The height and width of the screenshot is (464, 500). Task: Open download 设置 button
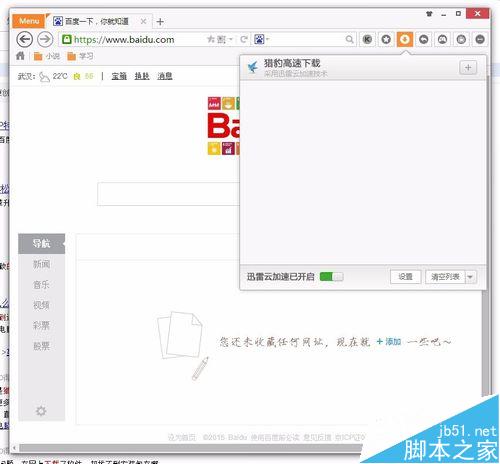pos(405,277)
